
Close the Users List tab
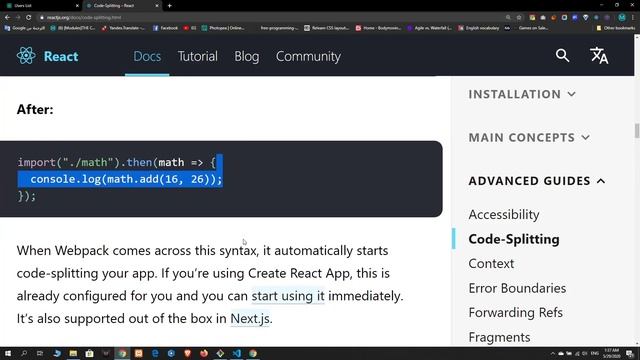point(77,6)
